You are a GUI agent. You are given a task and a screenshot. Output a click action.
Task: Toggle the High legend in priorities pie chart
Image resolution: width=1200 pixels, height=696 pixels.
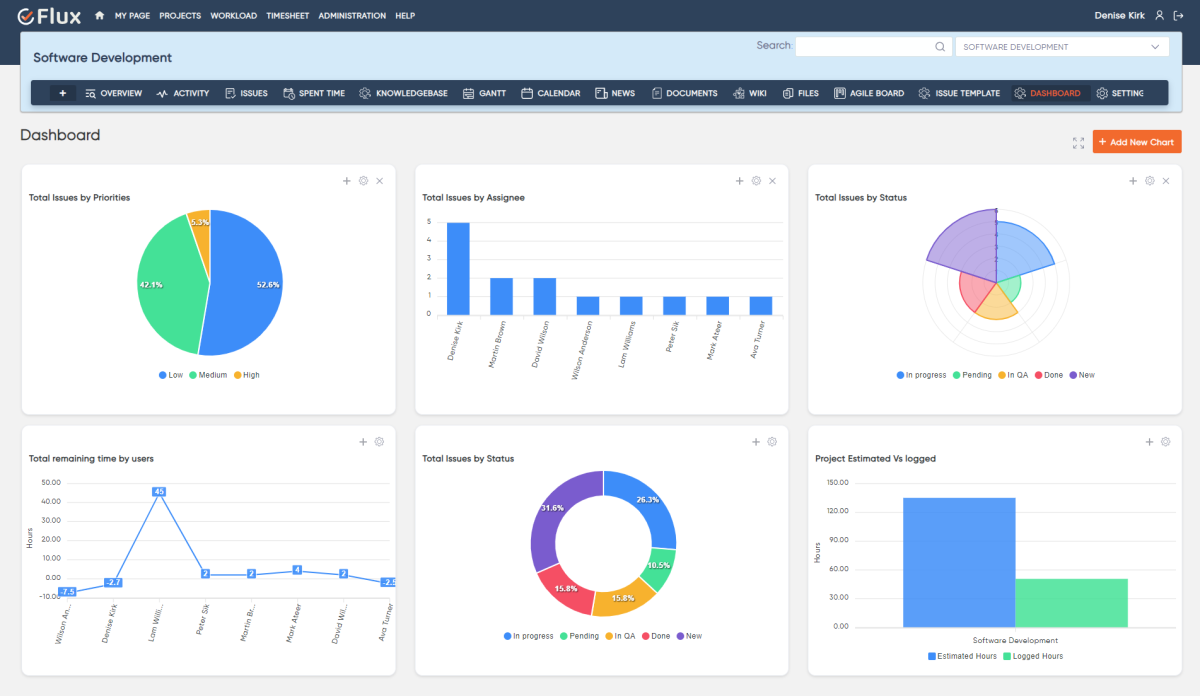point(246,375)
